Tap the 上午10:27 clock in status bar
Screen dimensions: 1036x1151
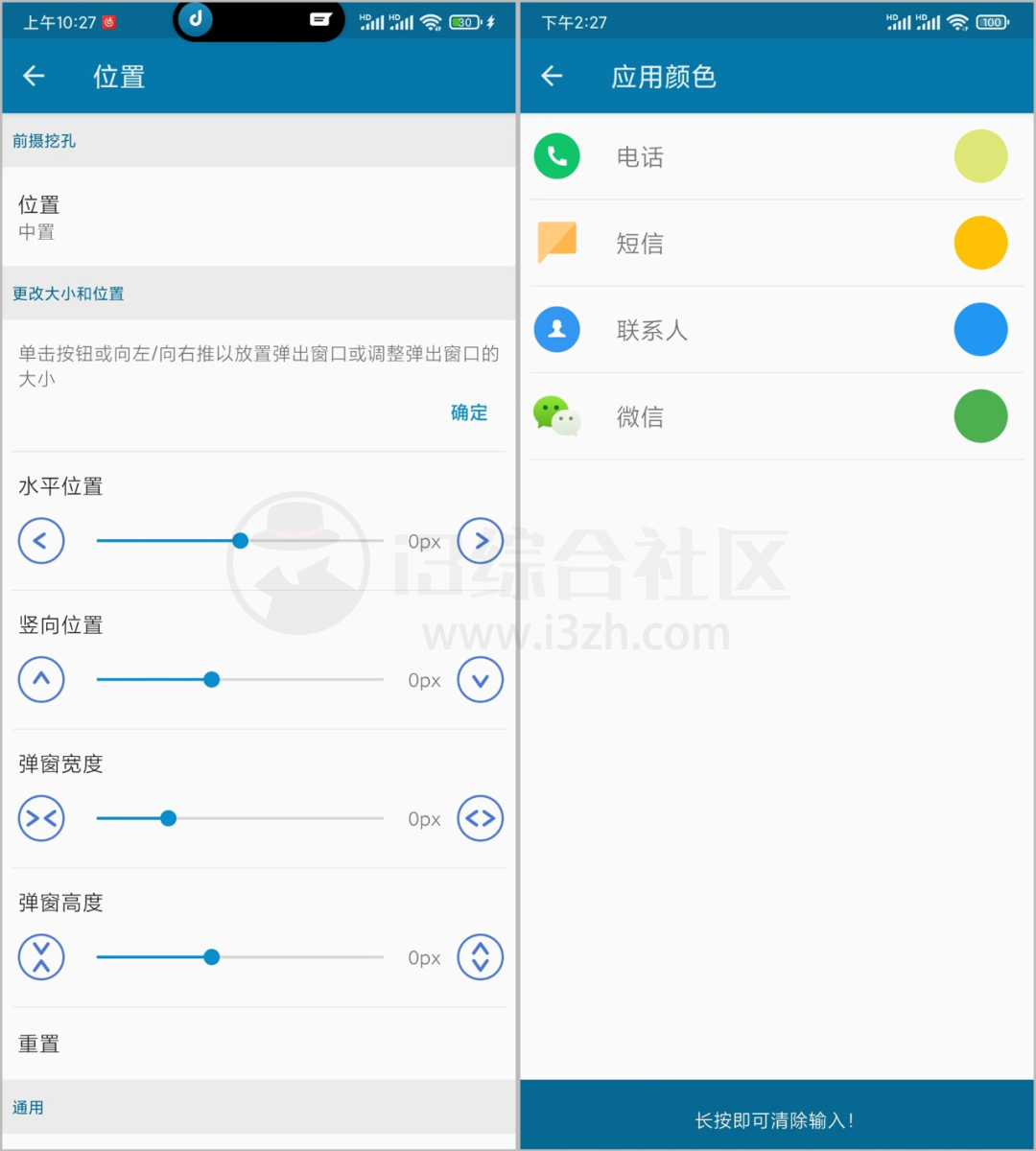click(x=59, y=22)
